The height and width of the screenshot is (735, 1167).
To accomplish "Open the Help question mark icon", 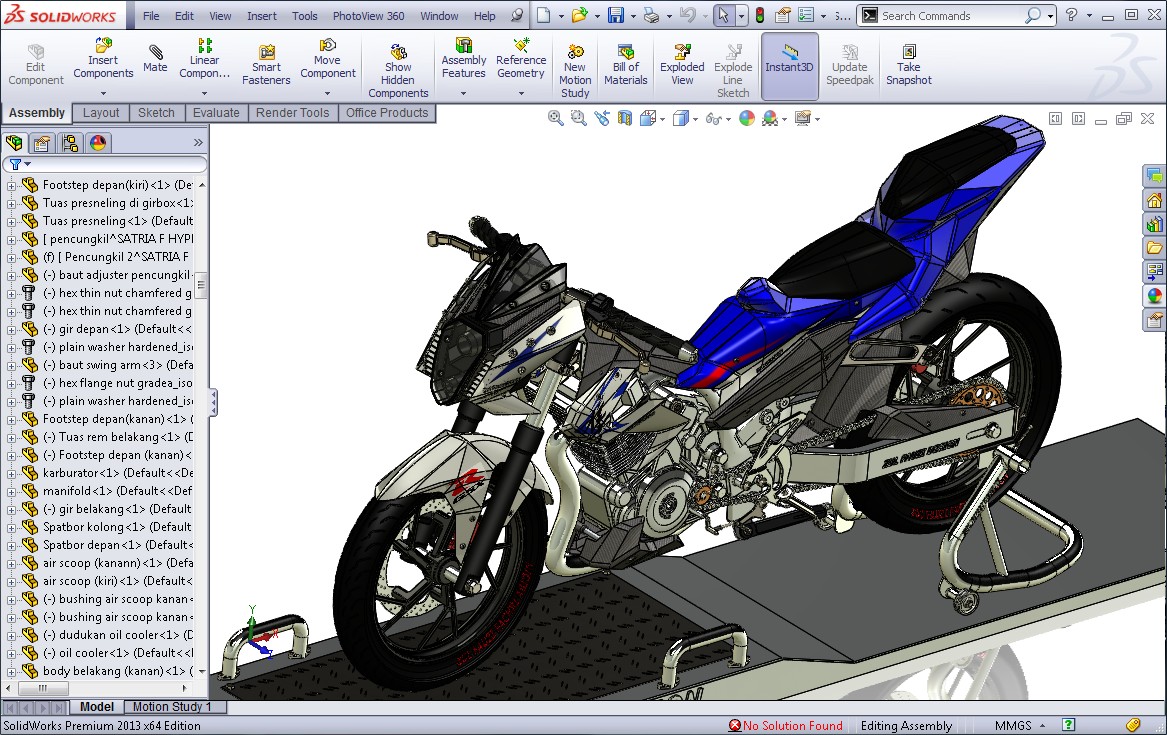I will coord(1071,15).
